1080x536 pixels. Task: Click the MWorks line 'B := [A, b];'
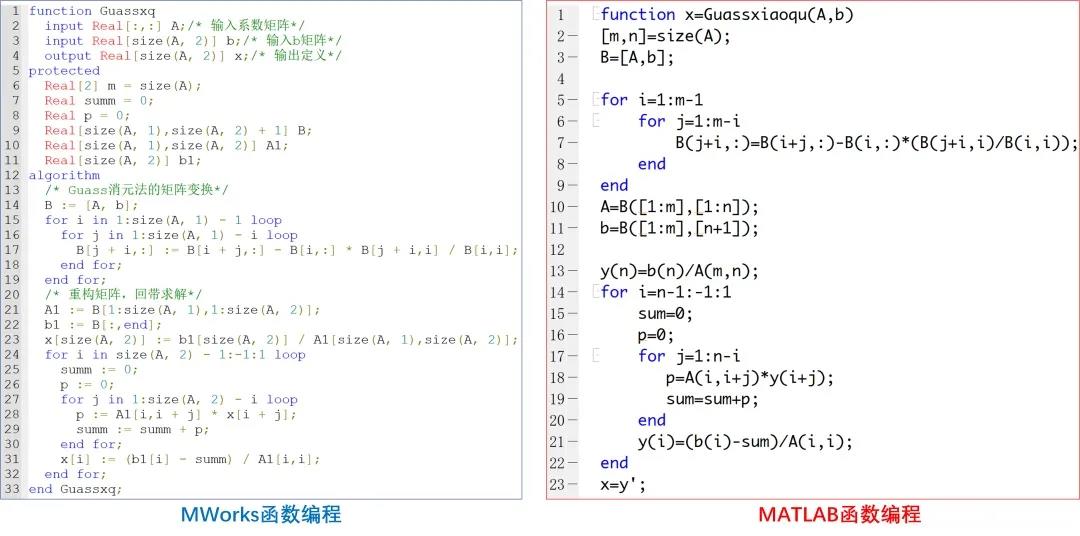click(92, 205)
